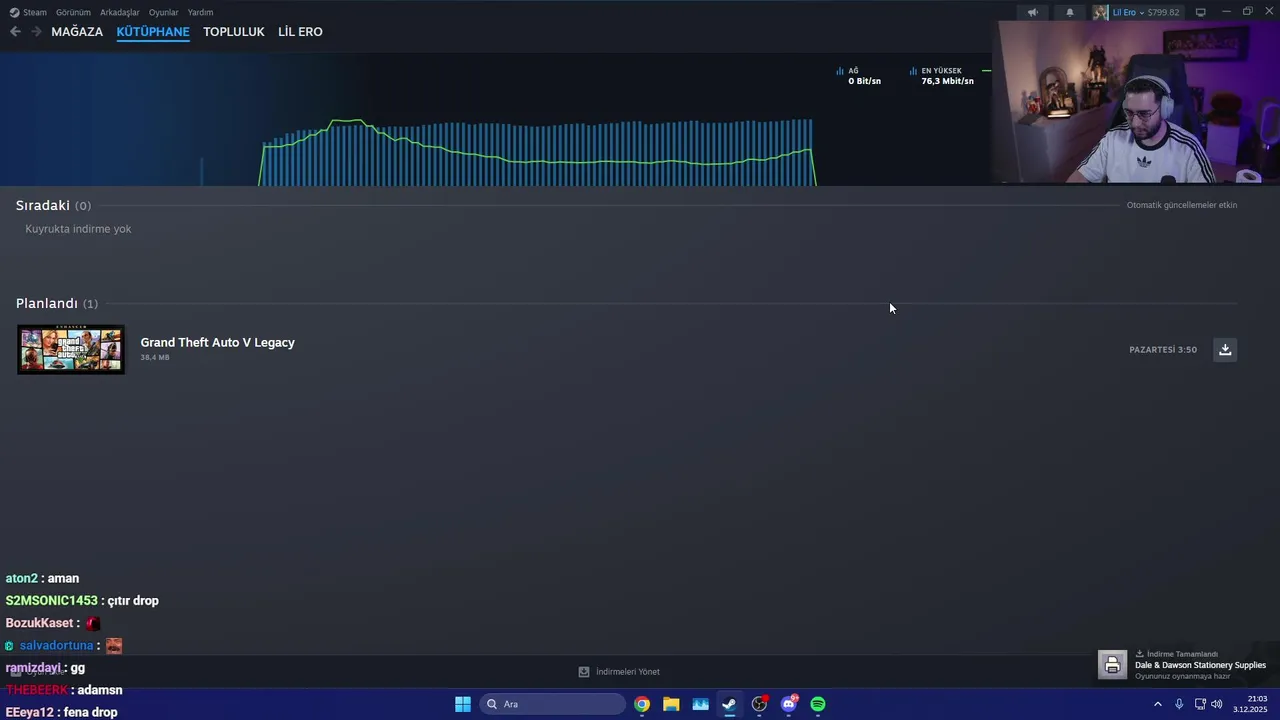1280x720 pixels.
Task: Click the AĞ network speed indicator
Action: [859, 76]
